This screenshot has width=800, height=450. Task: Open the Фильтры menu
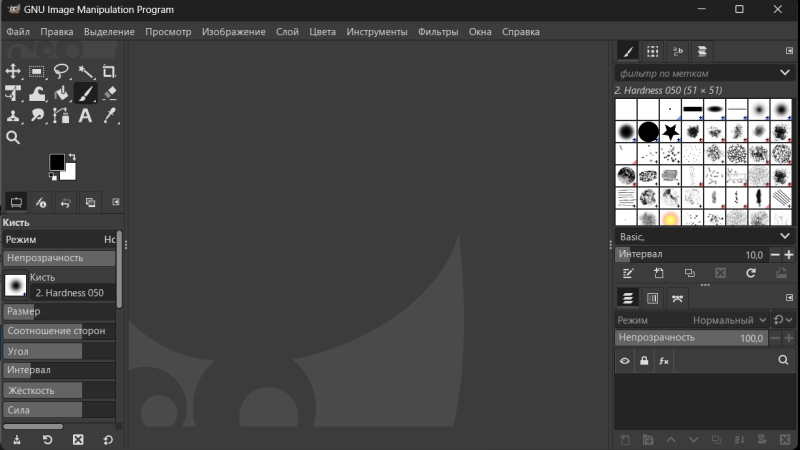pyautogui.click(x=438, y=32)
